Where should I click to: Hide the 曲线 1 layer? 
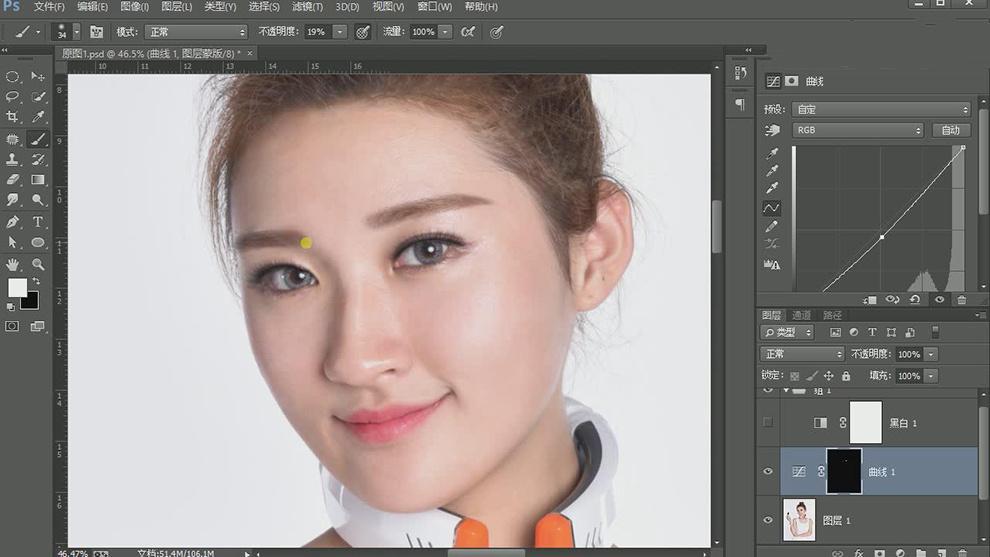[x=768, y=471]
